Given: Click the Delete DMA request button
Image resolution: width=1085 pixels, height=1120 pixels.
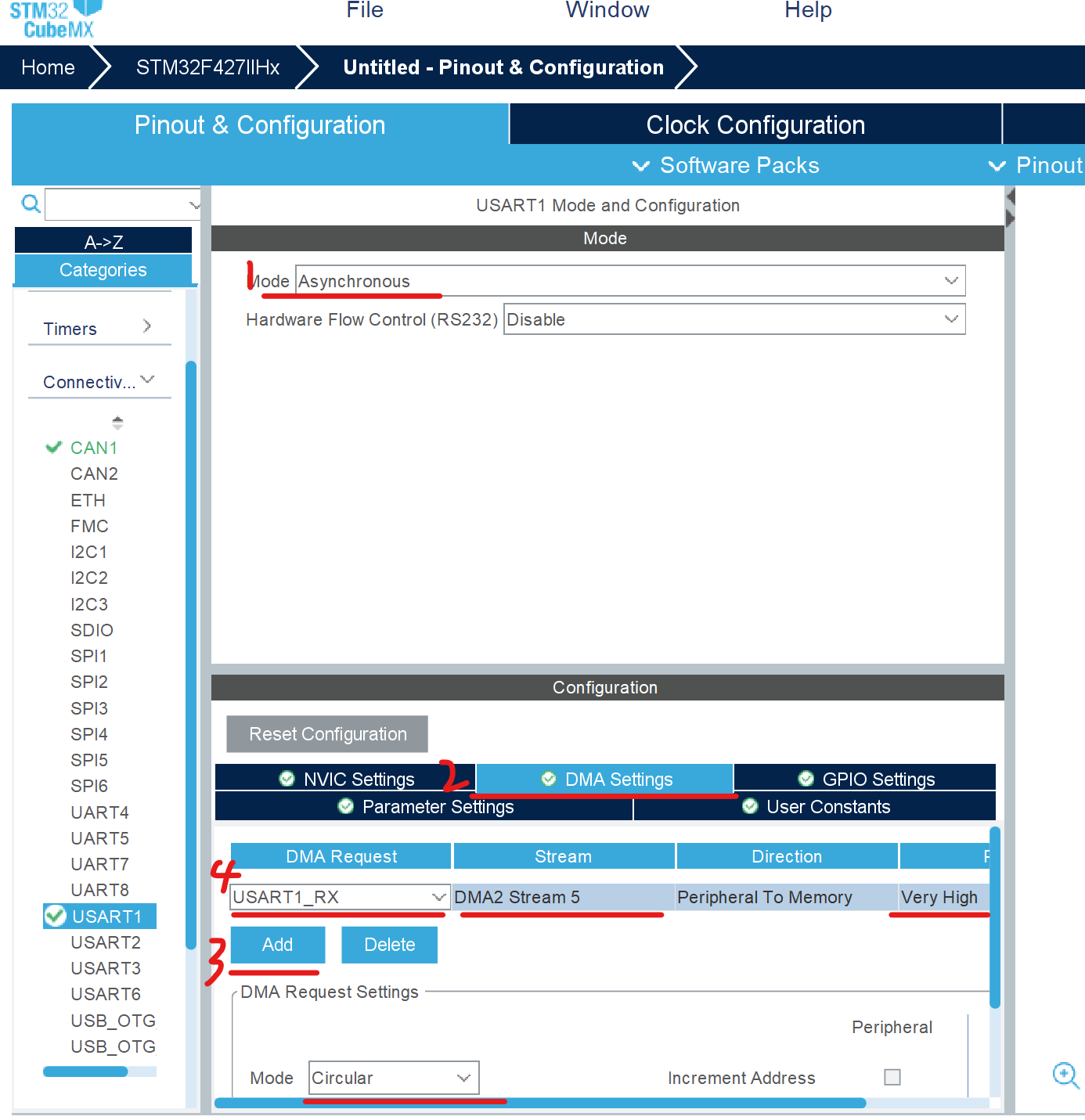Looking at the screenshot, I should click(x=389, y=945).
